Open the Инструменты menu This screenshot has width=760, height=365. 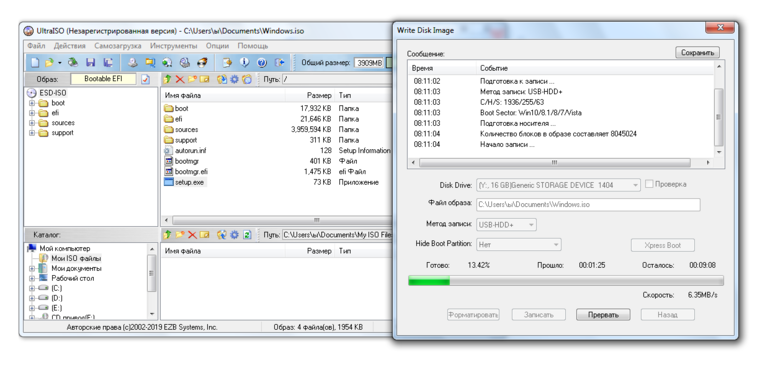pyautogui.click(x=174, y=46)
